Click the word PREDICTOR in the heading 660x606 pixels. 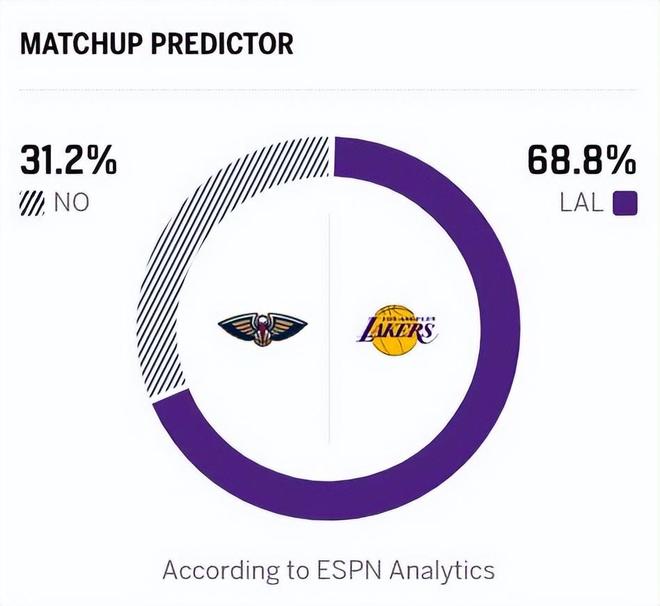pyautogui.click(x=225, y=45)
